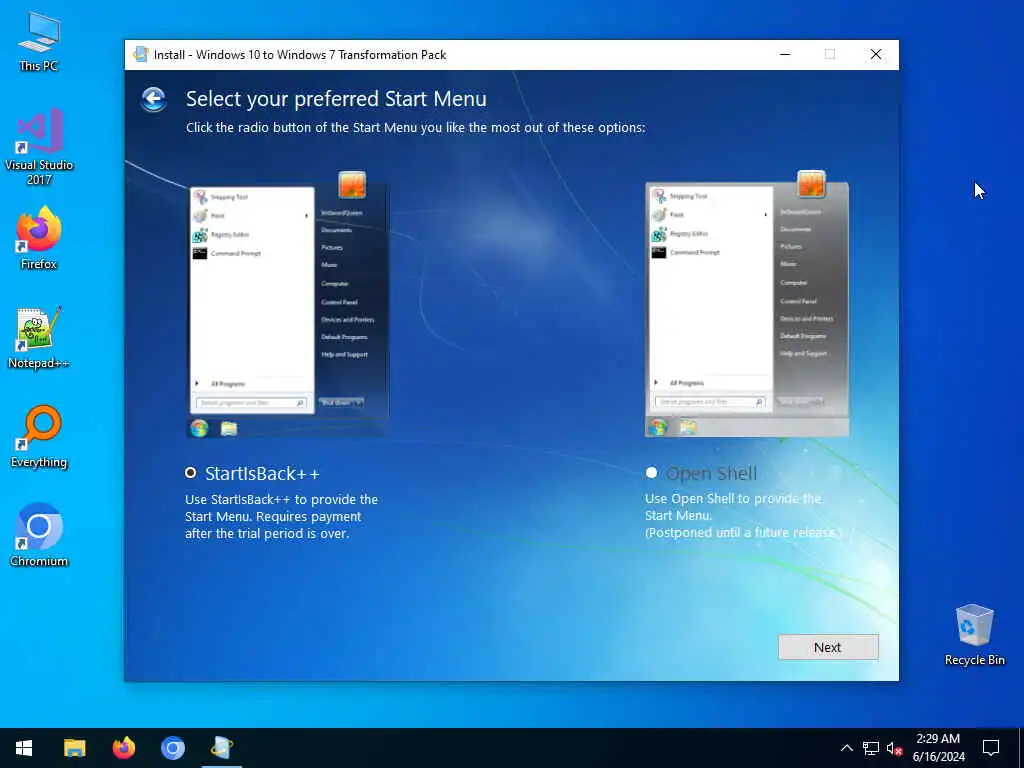Select the Everything search desktop shortcut

click(x=39, y=437)
